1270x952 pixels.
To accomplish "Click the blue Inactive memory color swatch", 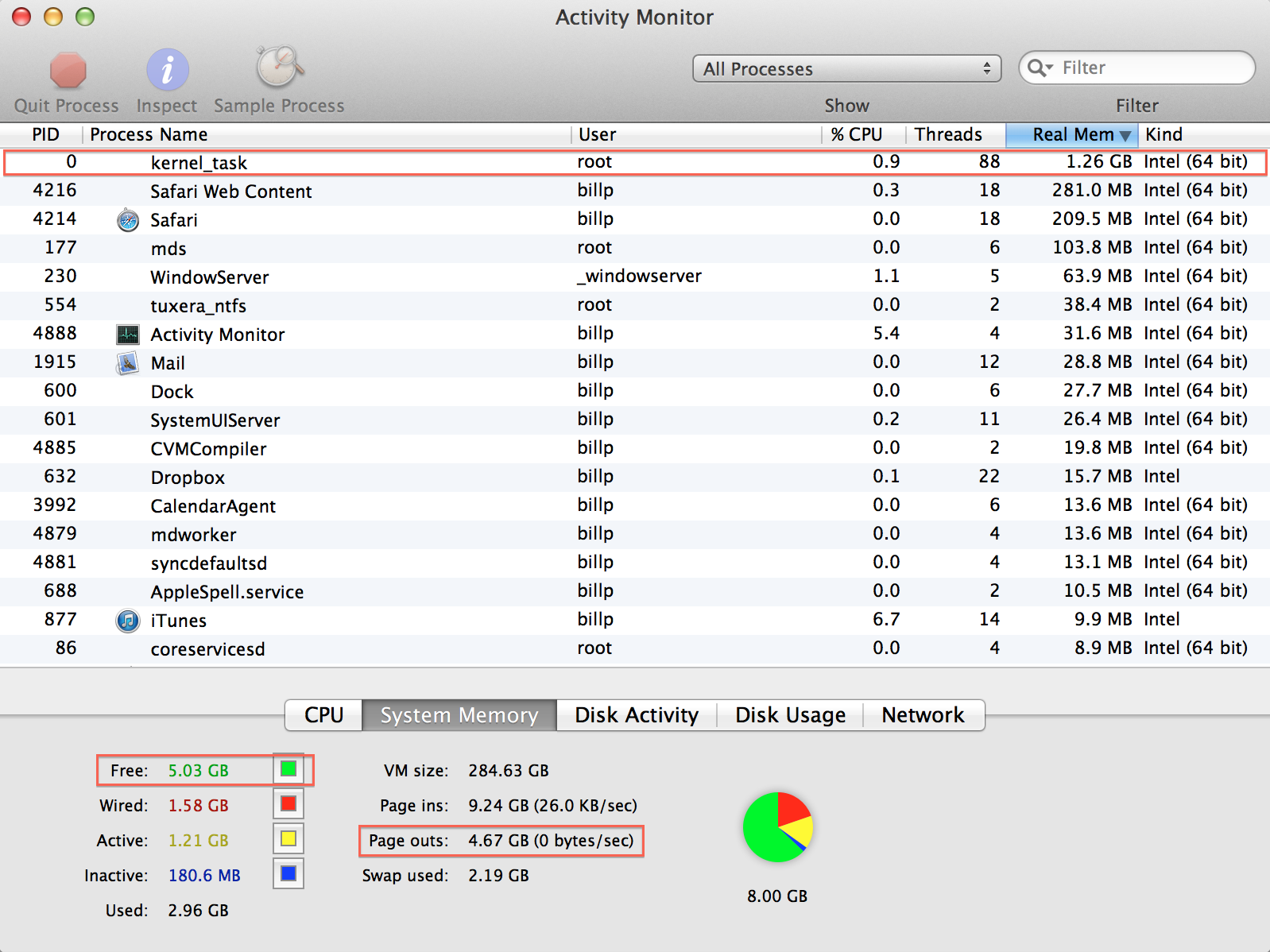I will [x=288, y=874].
